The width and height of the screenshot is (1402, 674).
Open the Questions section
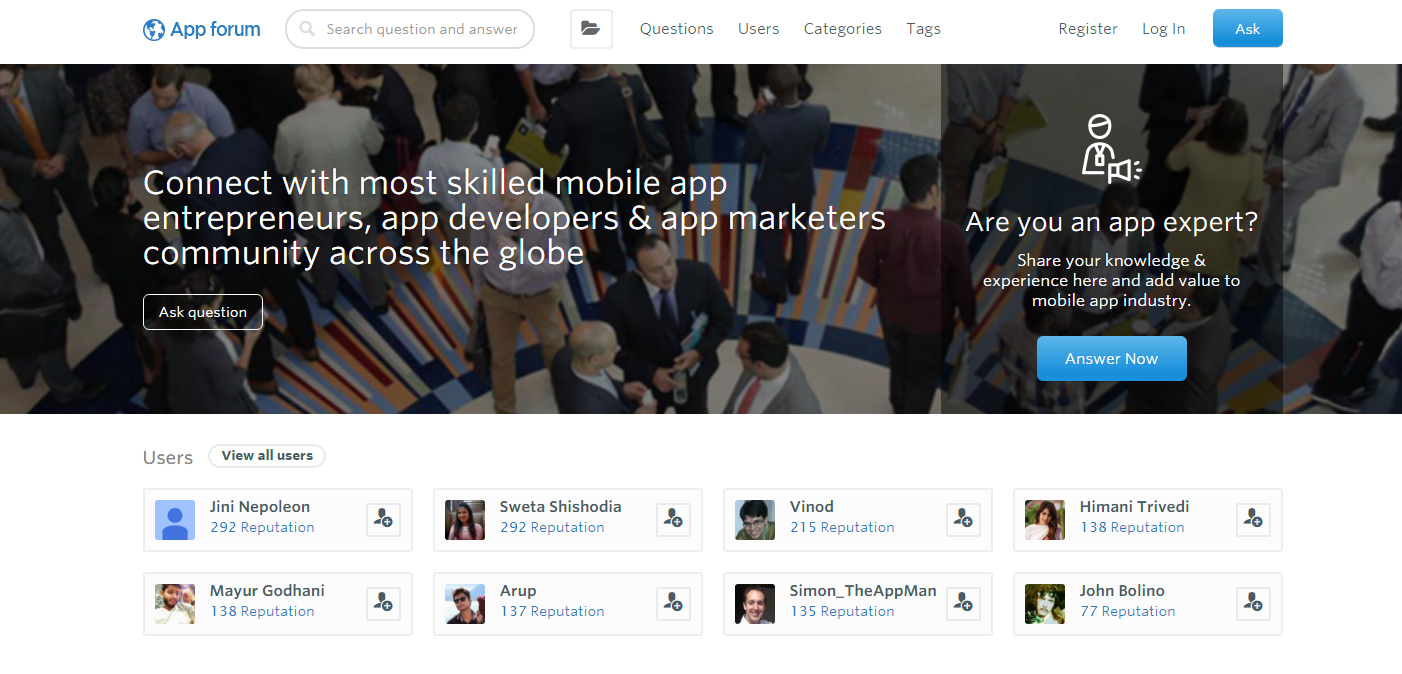(676, 28)
